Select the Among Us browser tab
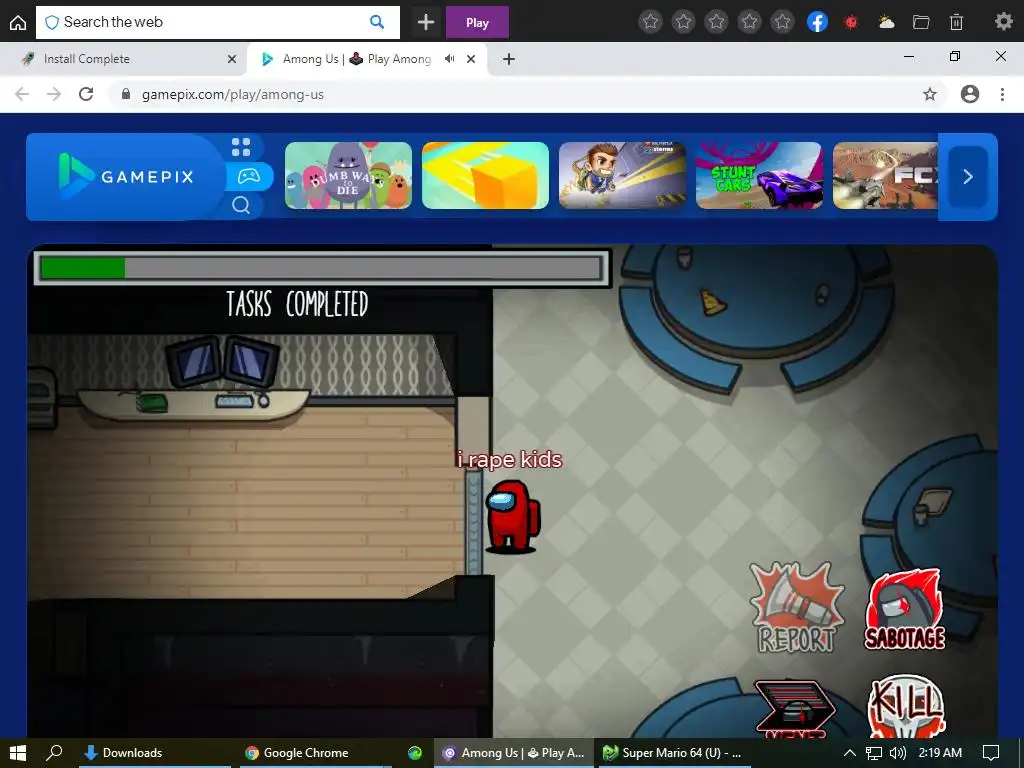Image resolution: width=1024 pixels, height=768 pixels. click(x=366, y=59)
